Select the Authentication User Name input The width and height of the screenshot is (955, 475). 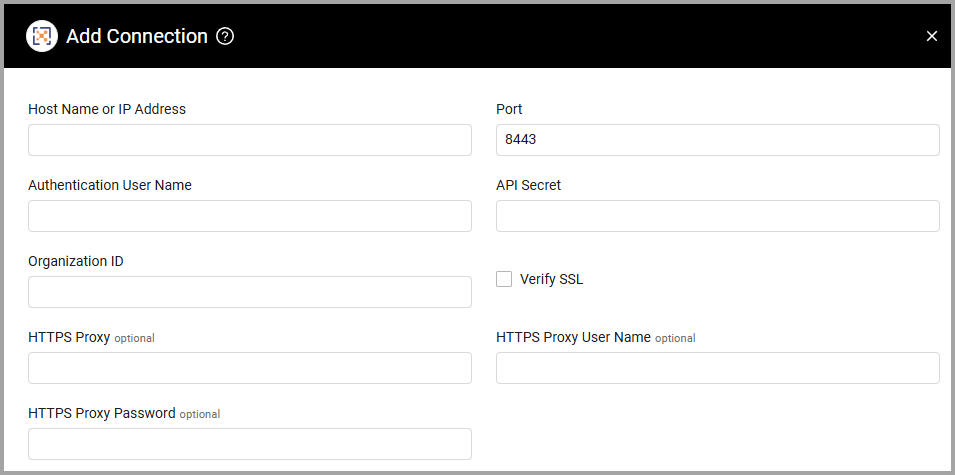(x=250, y=216)
